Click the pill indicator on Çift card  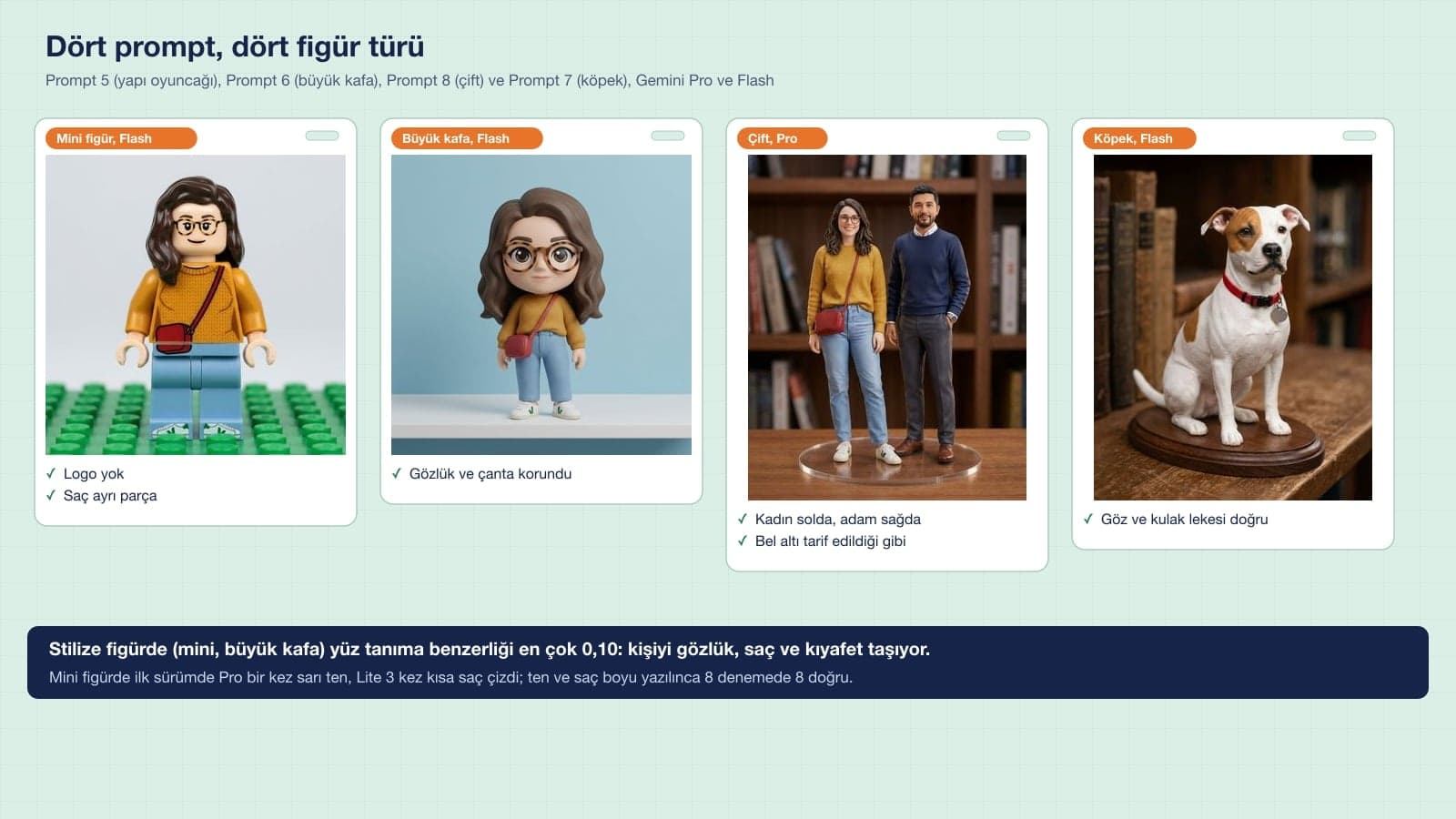[x=1014, y=136]
